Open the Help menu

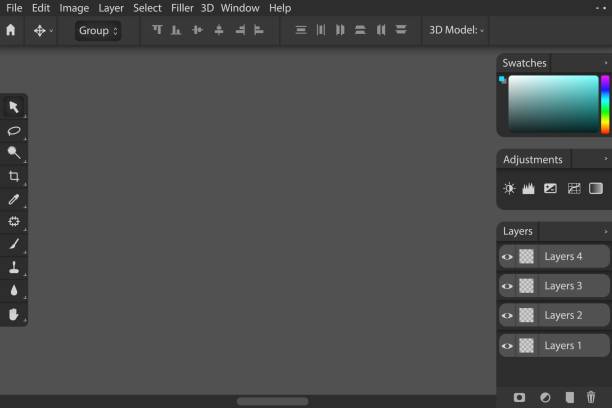pyautogui.click(x=280, y=8)
